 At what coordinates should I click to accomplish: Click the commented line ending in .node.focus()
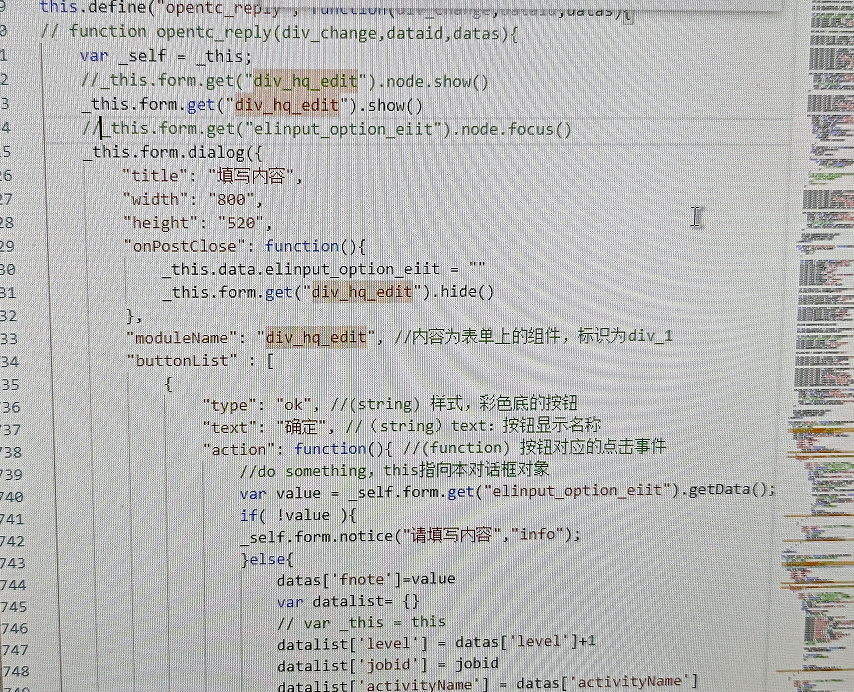click(x=326, y=129)
